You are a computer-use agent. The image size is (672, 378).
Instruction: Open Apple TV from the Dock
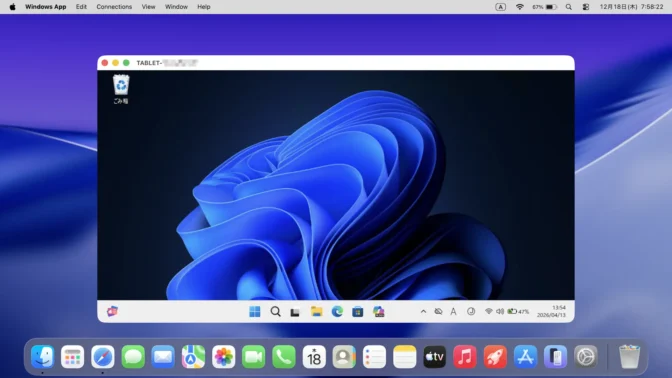[x=435, y=357]
